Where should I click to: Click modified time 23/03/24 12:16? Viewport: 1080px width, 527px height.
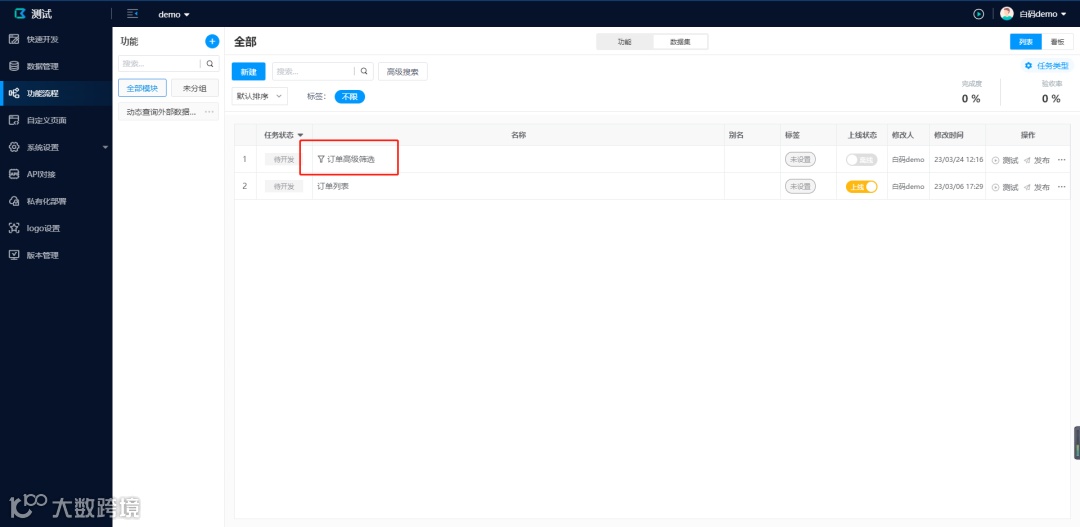point(958,159)
